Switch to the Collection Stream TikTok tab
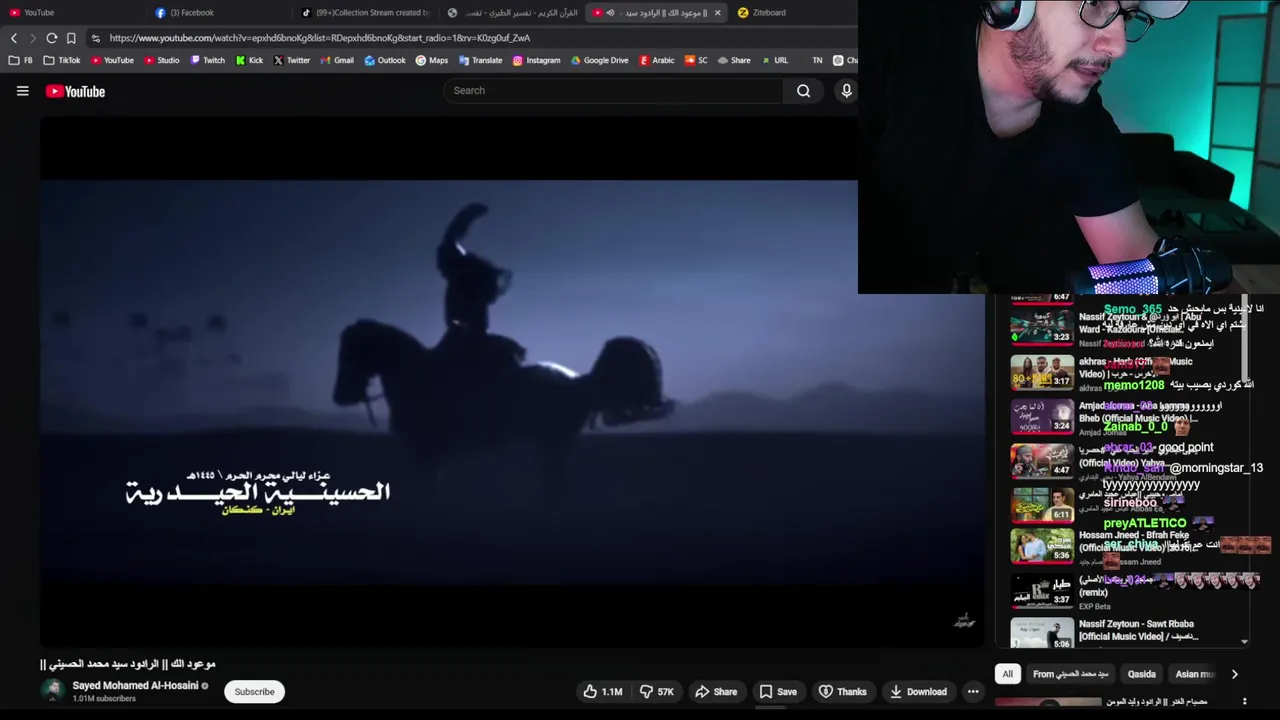Viewport: 1280px width, 720px height. coord(365,13)
